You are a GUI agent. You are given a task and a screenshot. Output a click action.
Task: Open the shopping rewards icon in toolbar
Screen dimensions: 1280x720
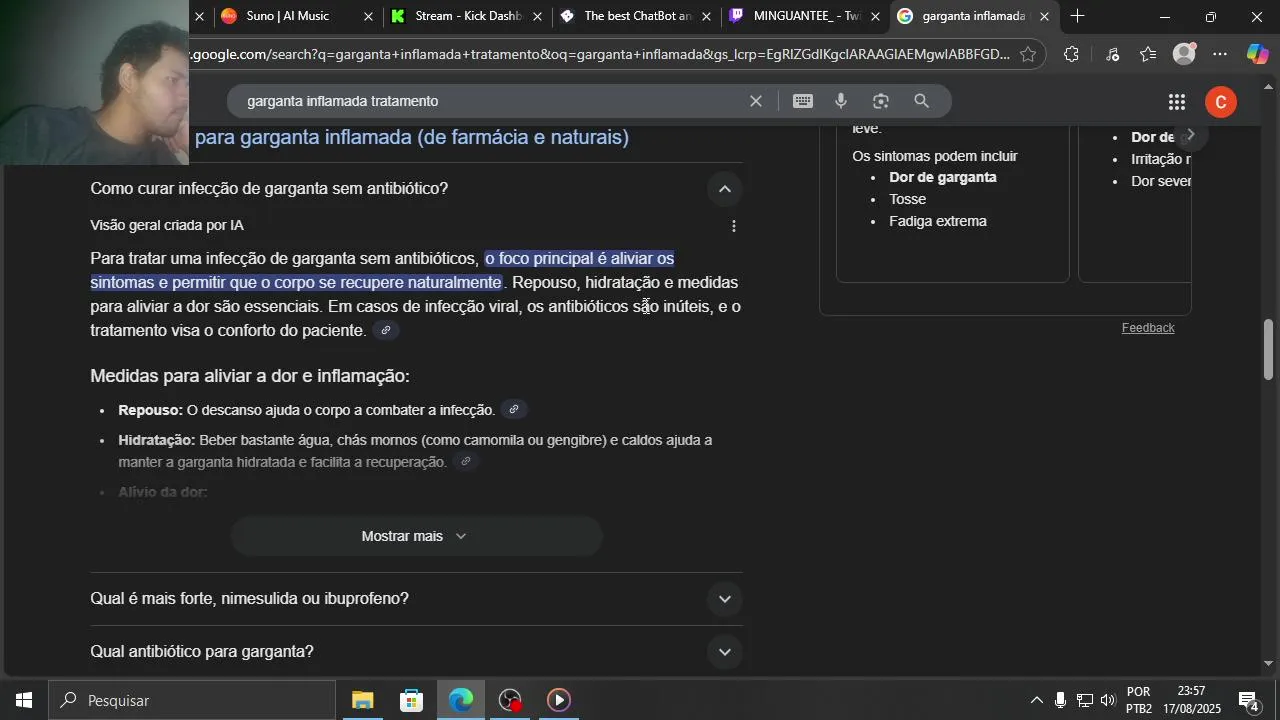[1112, 55]
